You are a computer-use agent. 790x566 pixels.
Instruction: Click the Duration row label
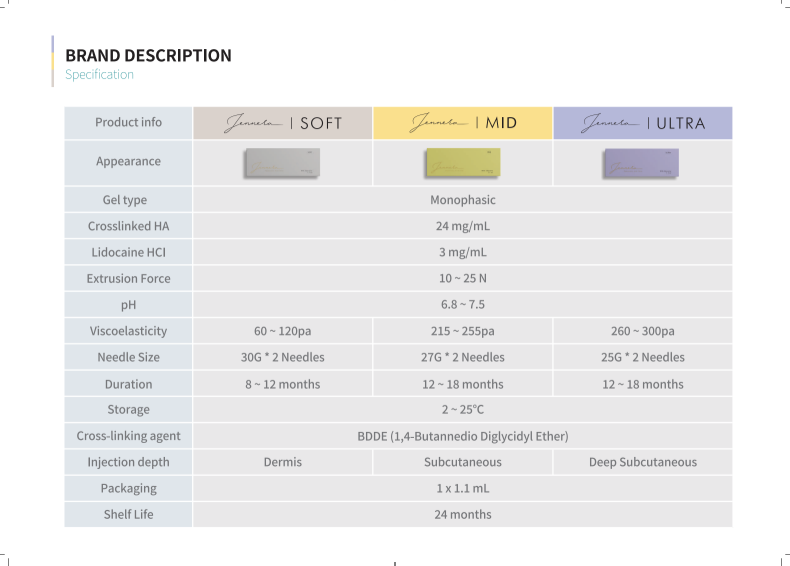coord(128,384)
